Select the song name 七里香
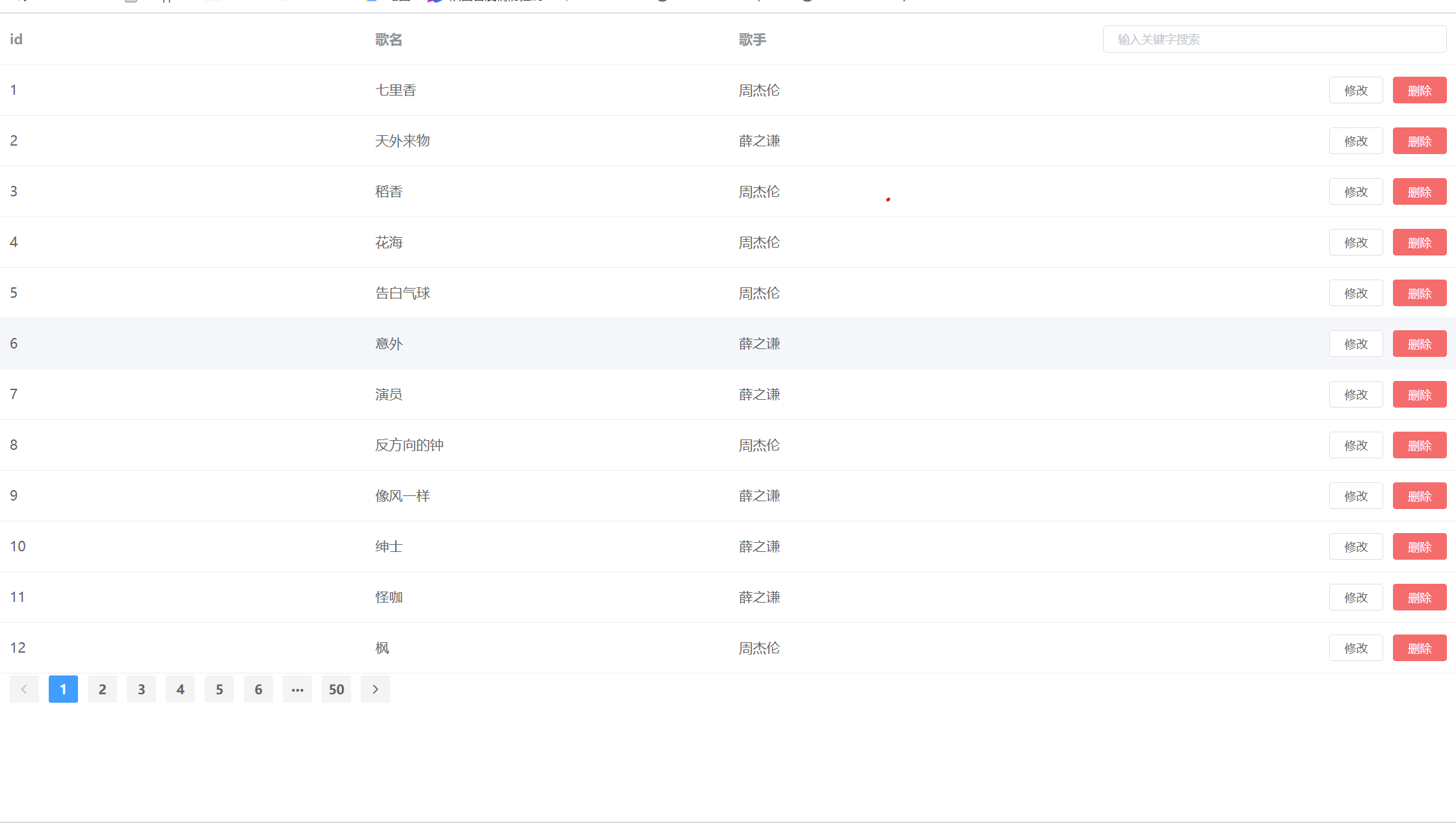The width and height of the screenshot is (1456, 823). 395,90
